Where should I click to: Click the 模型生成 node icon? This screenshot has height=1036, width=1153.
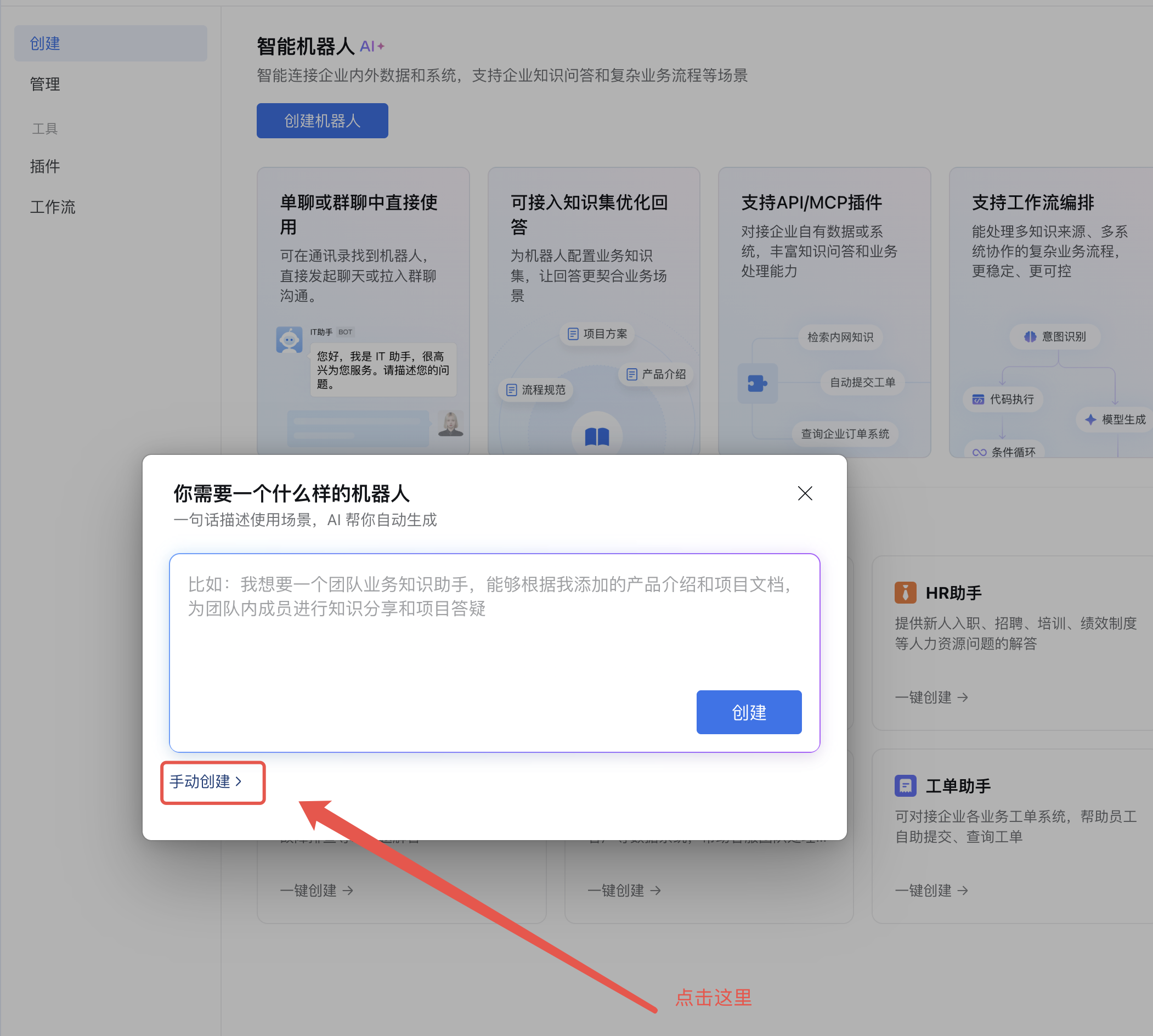(x=1091, y=420)
